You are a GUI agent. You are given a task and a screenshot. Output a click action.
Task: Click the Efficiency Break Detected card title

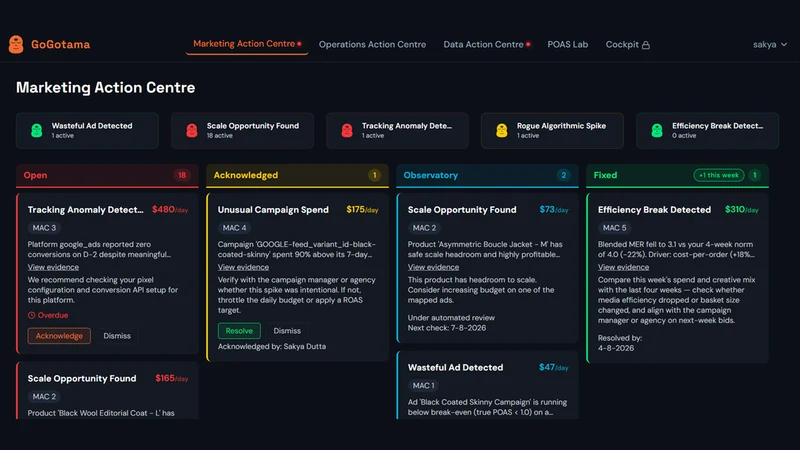[654, 210]
